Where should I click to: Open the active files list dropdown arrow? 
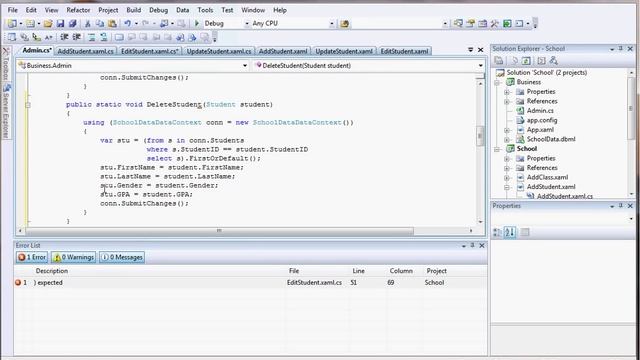click(x=471, y=50)
